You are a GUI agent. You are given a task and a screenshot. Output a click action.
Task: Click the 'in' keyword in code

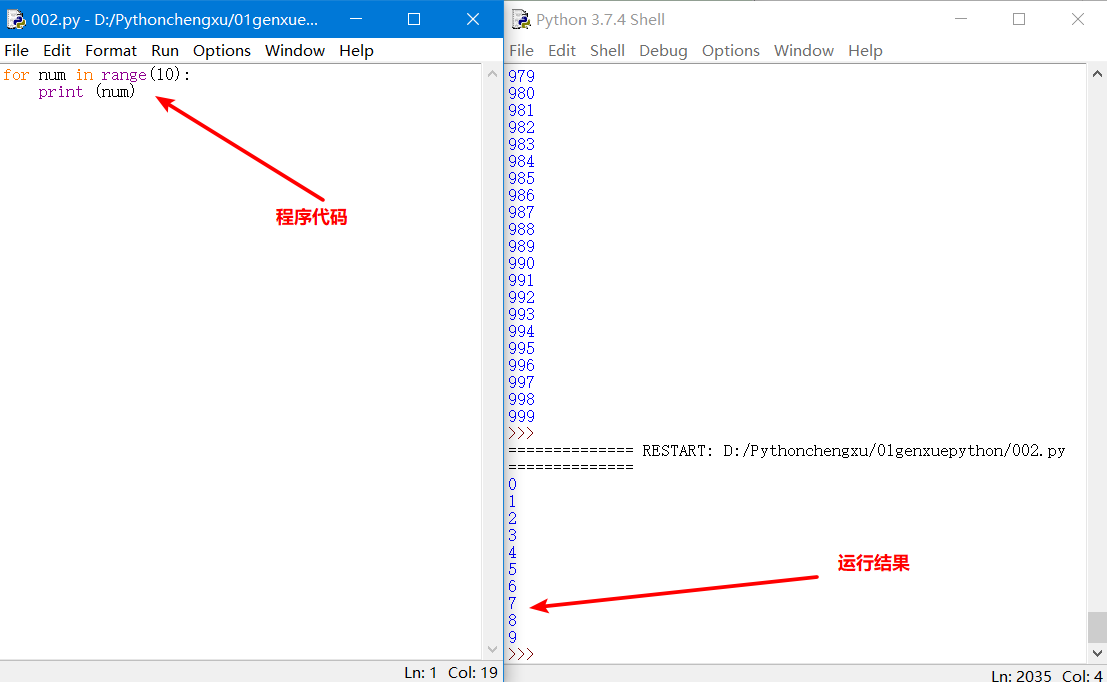[x=85, y=75]
